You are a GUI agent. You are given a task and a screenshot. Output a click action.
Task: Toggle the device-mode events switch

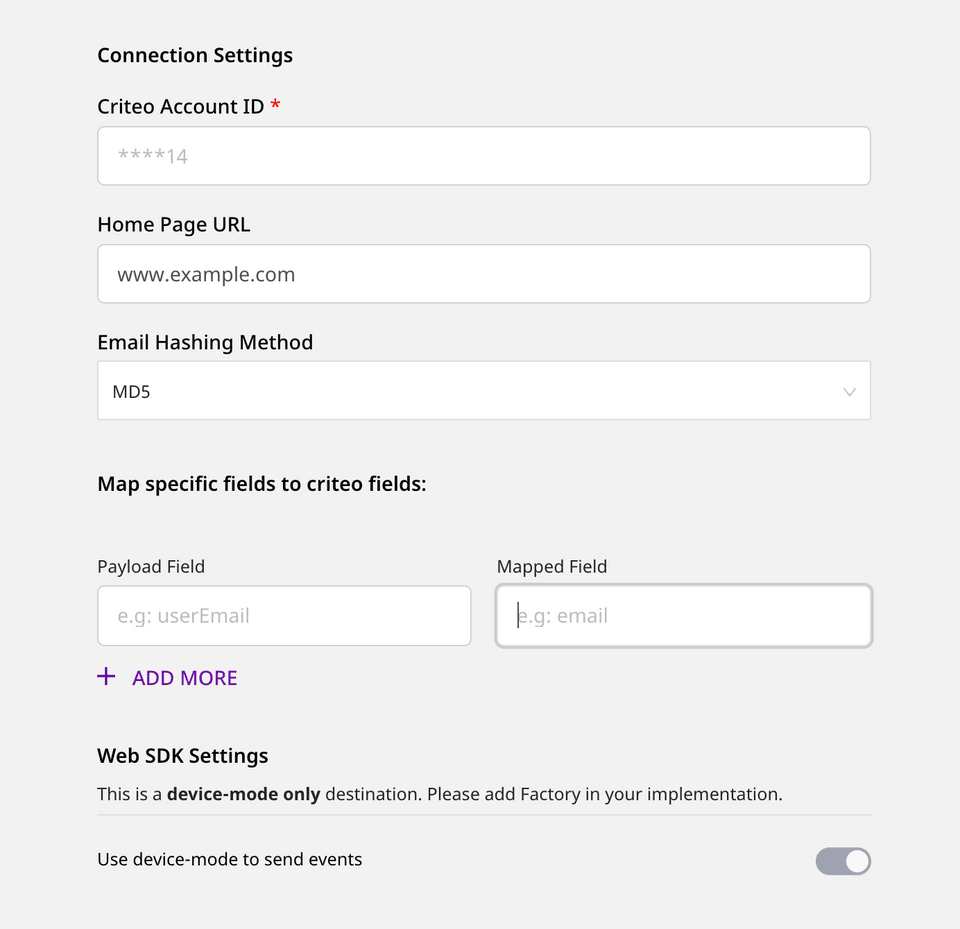tap(843, 861)
